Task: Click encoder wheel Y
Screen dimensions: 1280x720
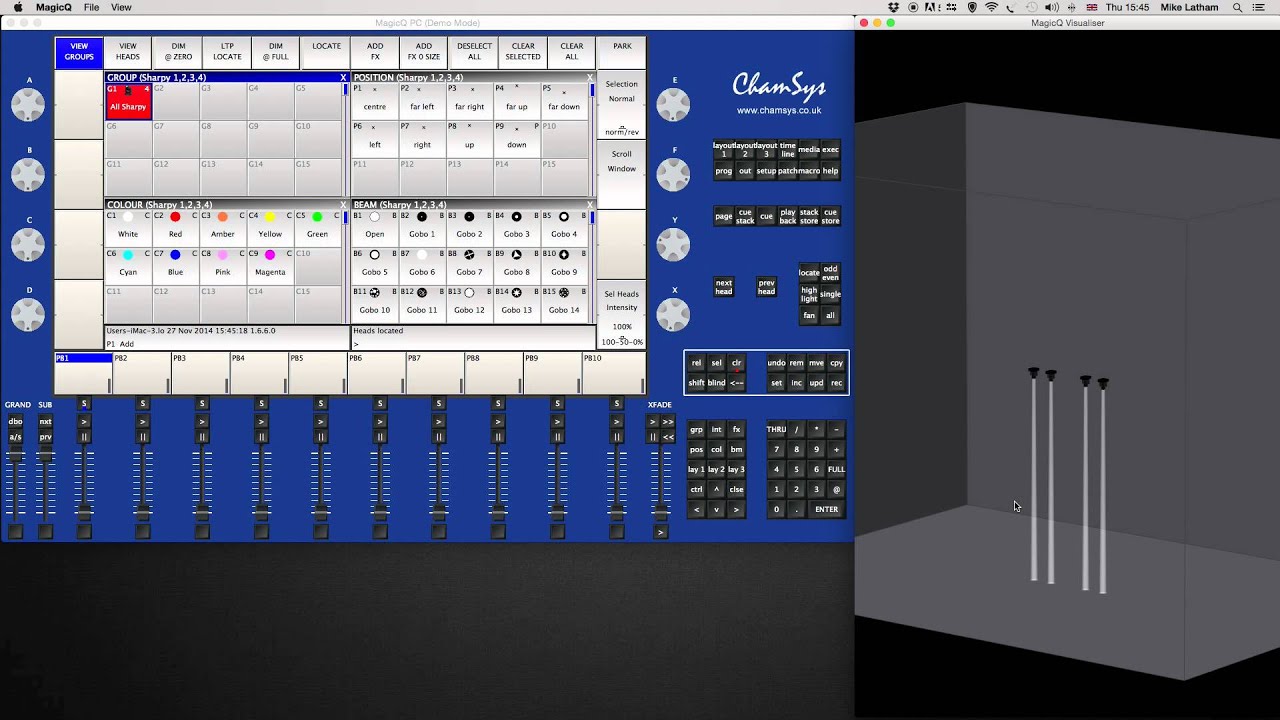Action: point(673,244)
